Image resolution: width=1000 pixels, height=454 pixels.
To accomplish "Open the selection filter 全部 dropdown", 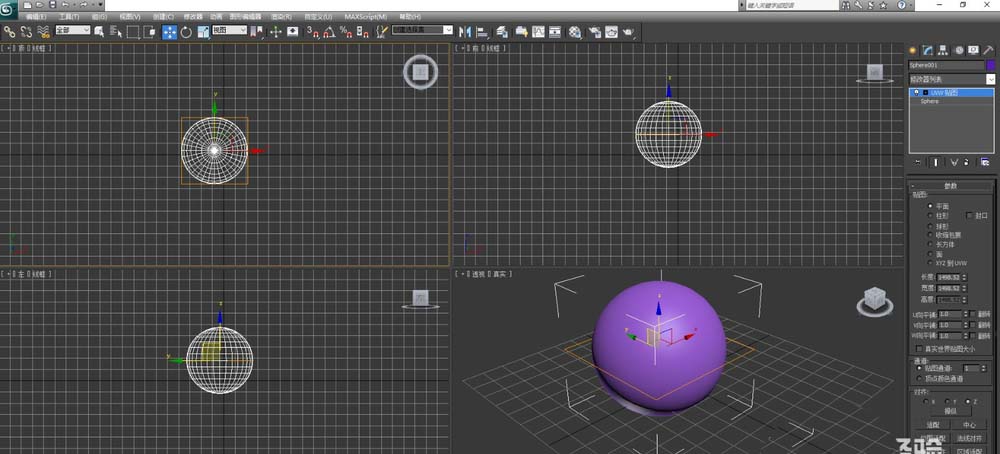I will tap(72, 30).
